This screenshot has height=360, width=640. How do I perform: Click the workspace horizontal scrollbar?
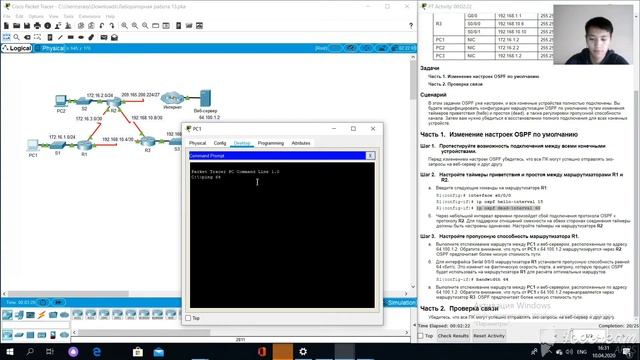click(68, 293)
